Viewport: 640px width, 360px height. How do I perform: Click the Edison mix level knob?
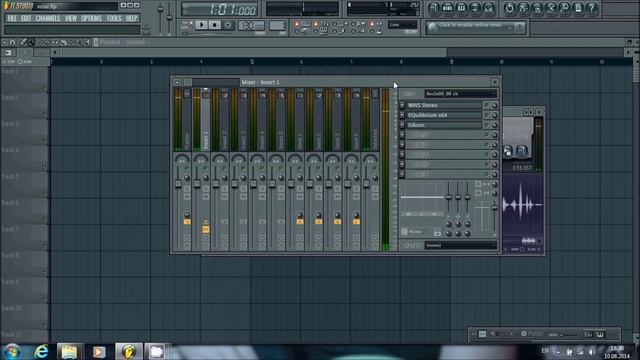(x=494, y=125)
